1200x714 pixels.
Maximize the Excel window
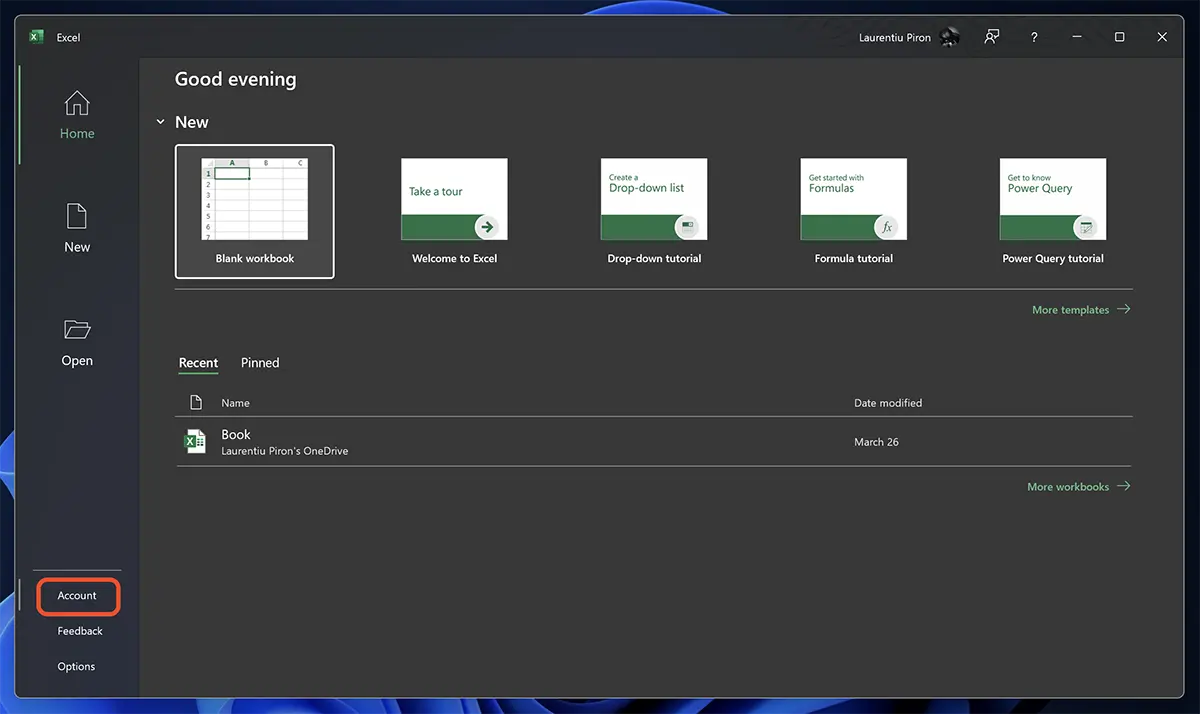pos(1120,37)
